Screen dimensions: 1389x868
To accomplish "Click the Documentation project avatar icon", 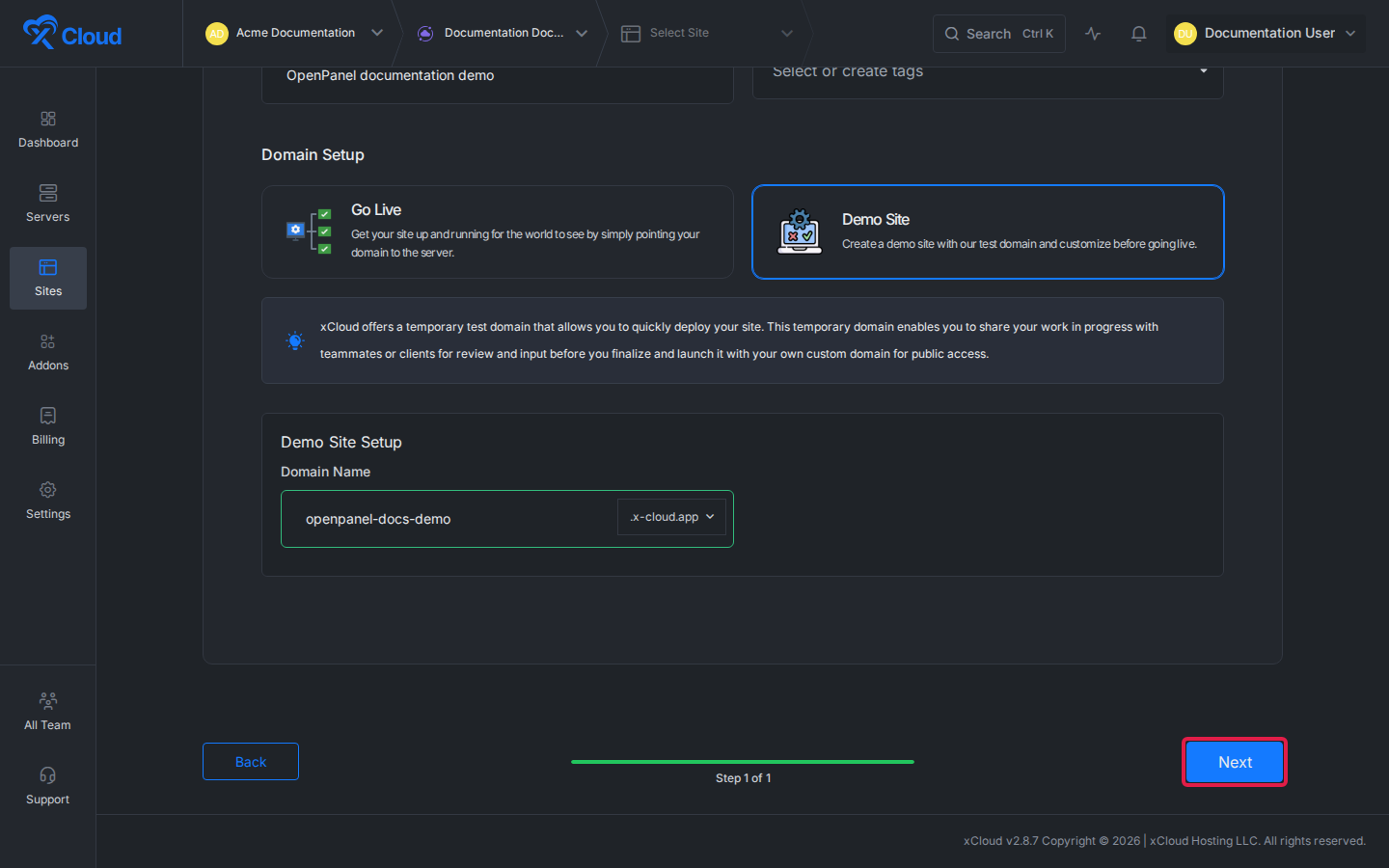I will click(x=425, y=34).
